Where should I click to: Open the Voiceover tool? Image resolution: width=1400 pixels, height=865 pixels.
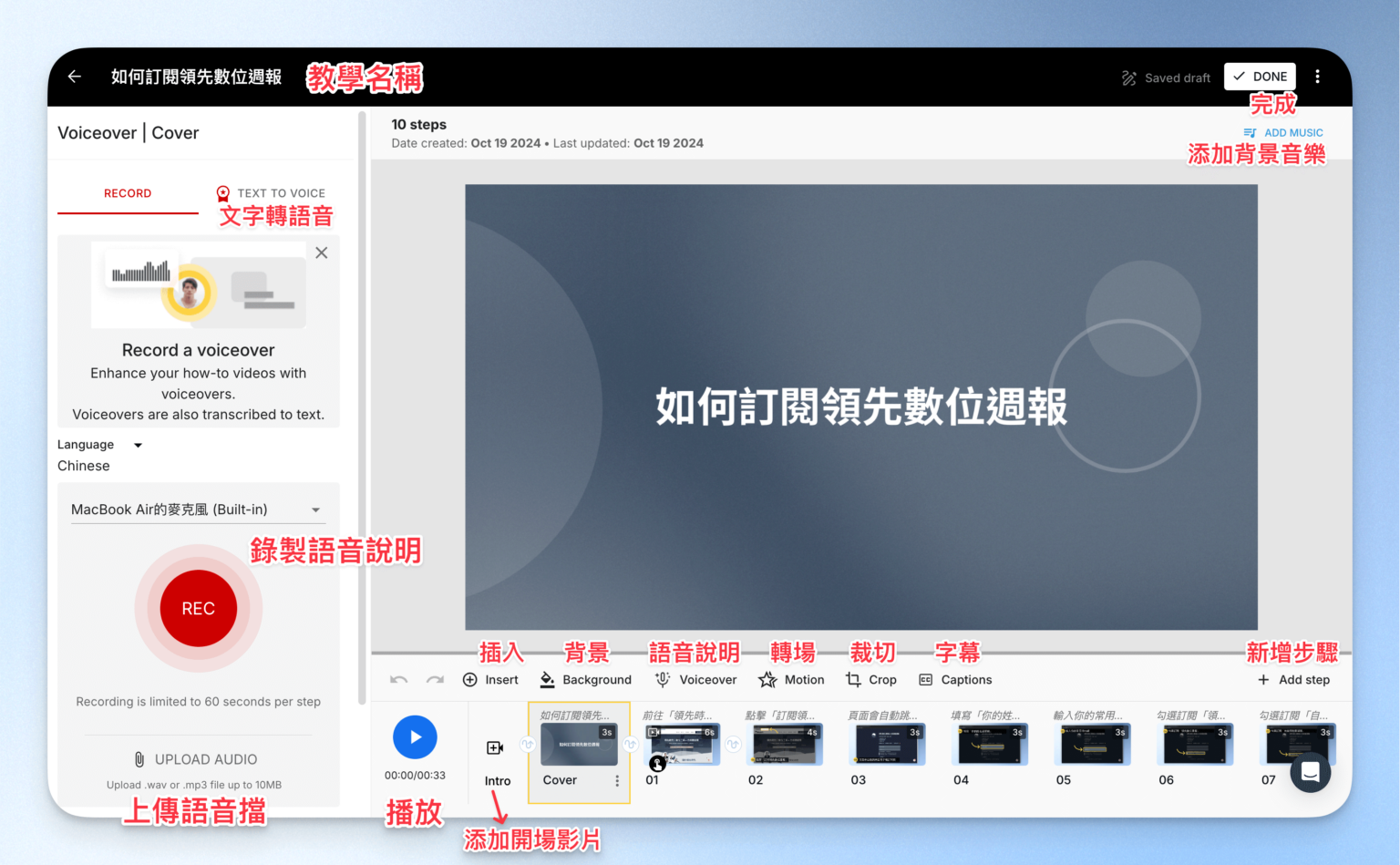tap(695, 679)
